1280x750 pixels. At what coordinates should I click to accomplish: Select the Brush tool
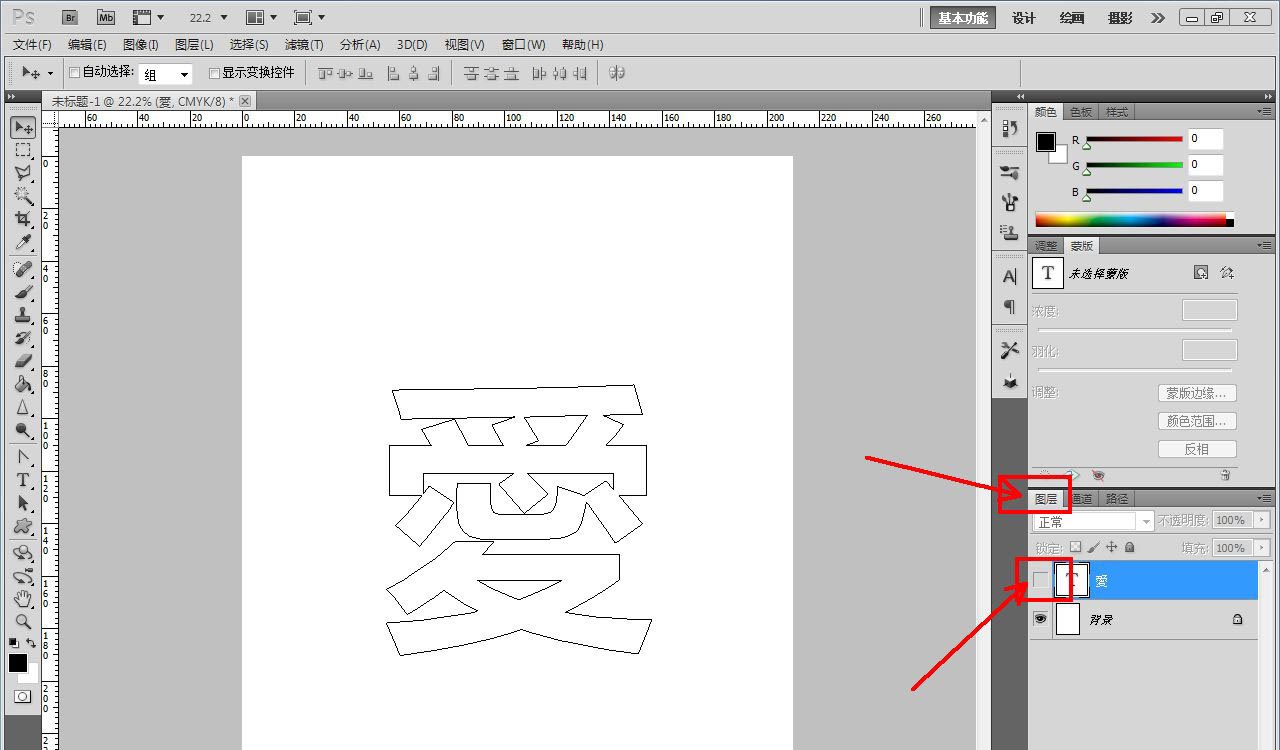(23, 293)
